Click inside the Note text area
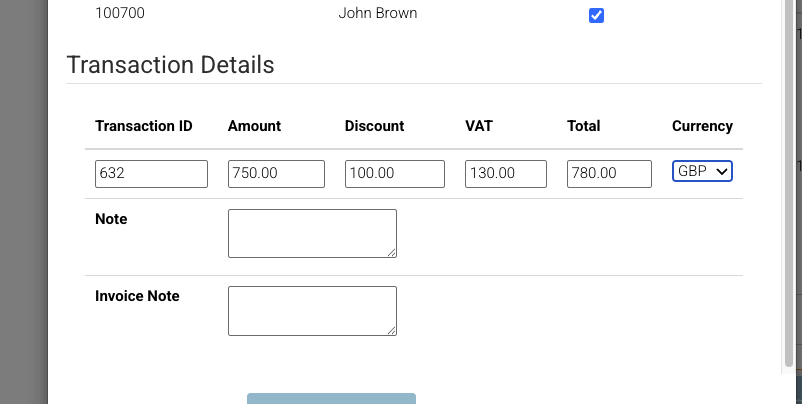 coord(312,232)
